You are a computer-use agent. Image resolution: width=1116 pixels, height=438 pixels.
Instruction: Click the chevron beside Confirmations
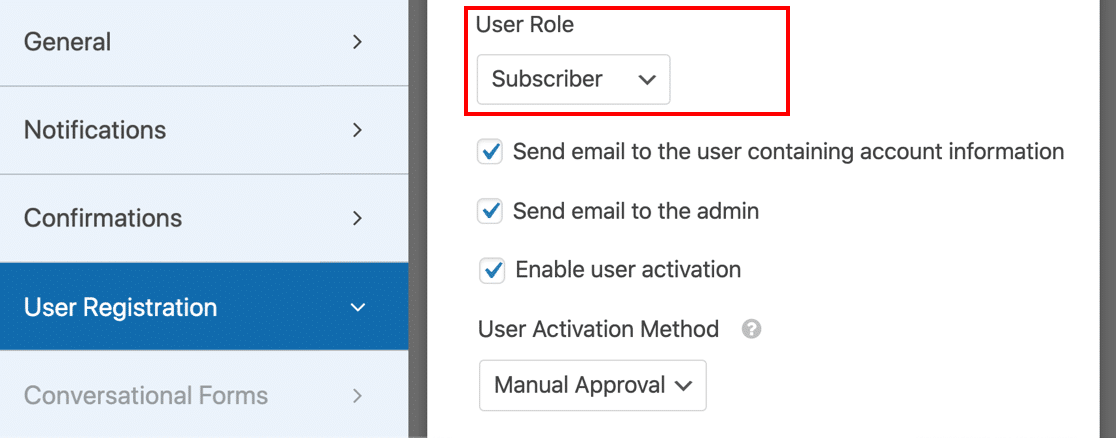coord(358,218)
